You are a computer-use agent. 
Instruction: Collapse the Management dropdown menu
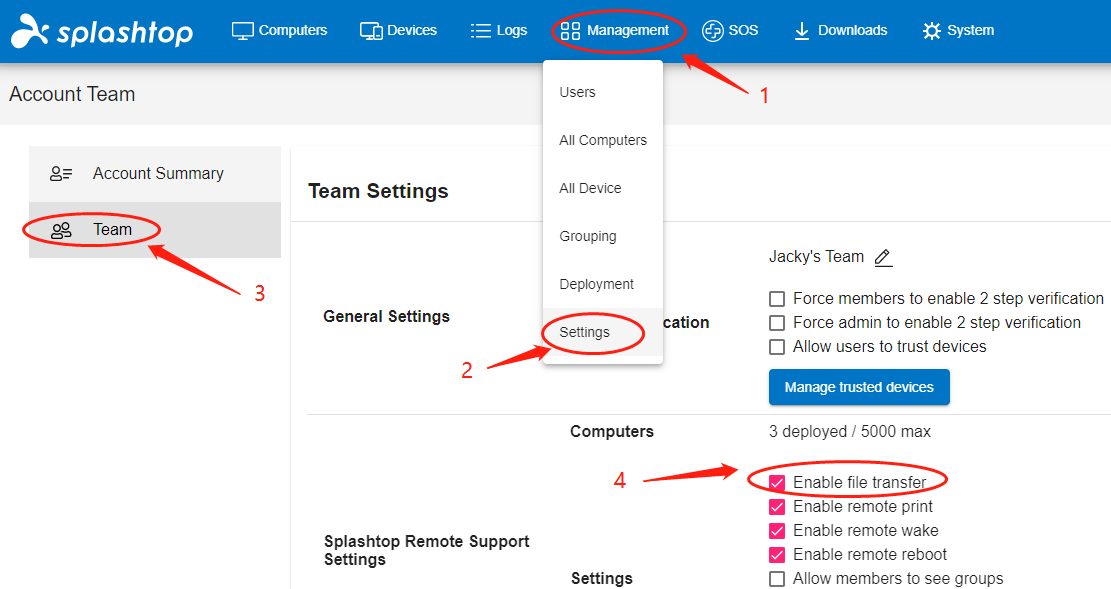pyautogui.click(x=614, y=31)
